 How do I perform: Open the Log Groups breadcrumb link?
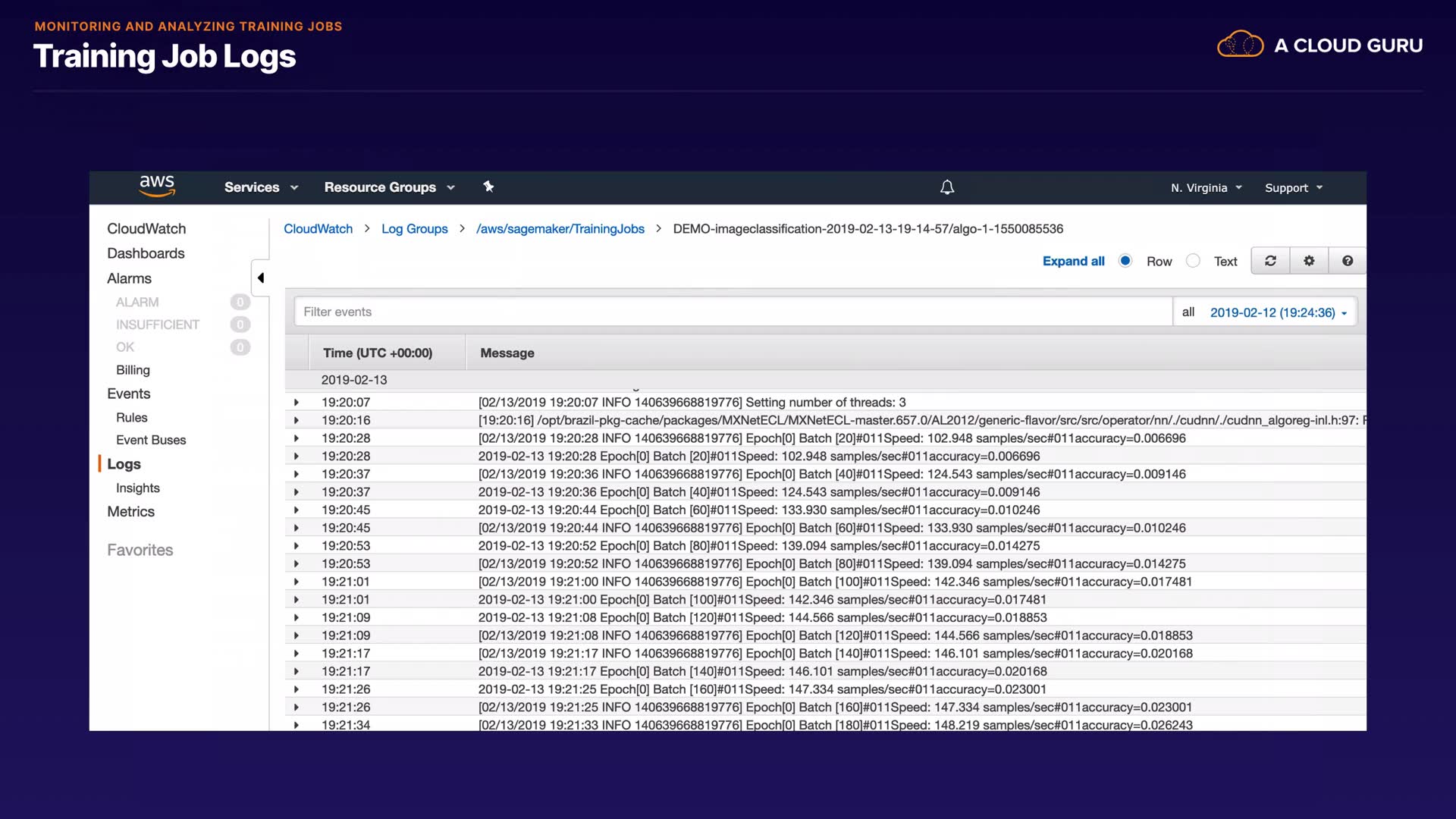point(414,229)
